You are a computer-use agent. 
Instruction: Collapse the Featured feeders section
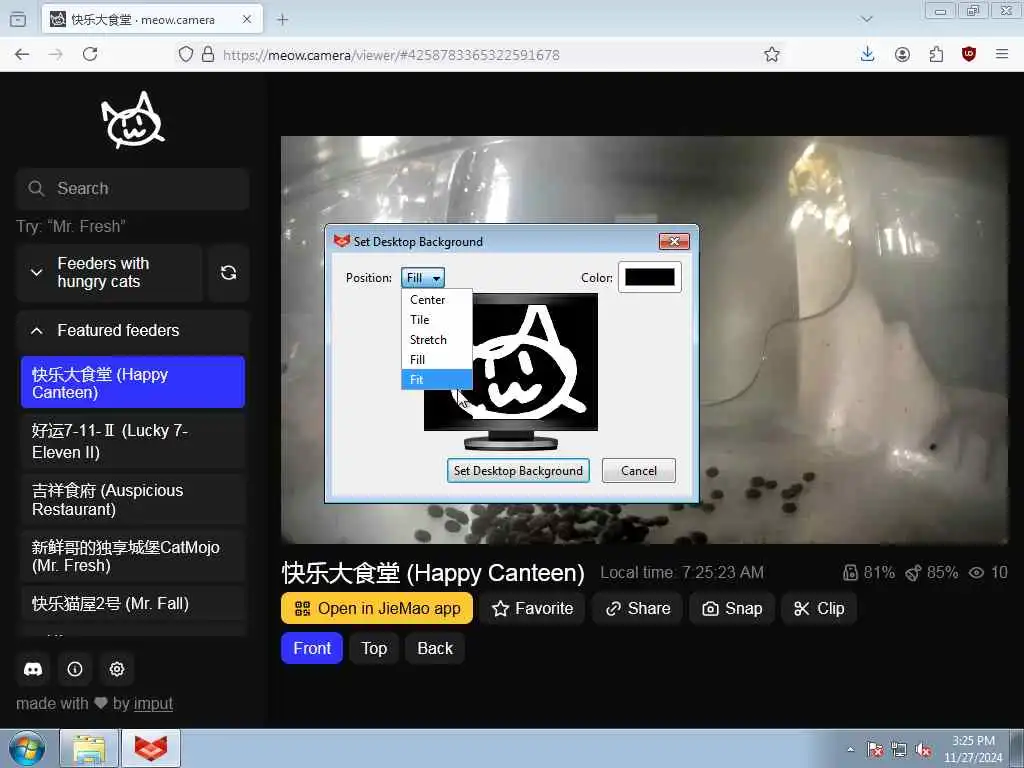(x=133, y=330)
